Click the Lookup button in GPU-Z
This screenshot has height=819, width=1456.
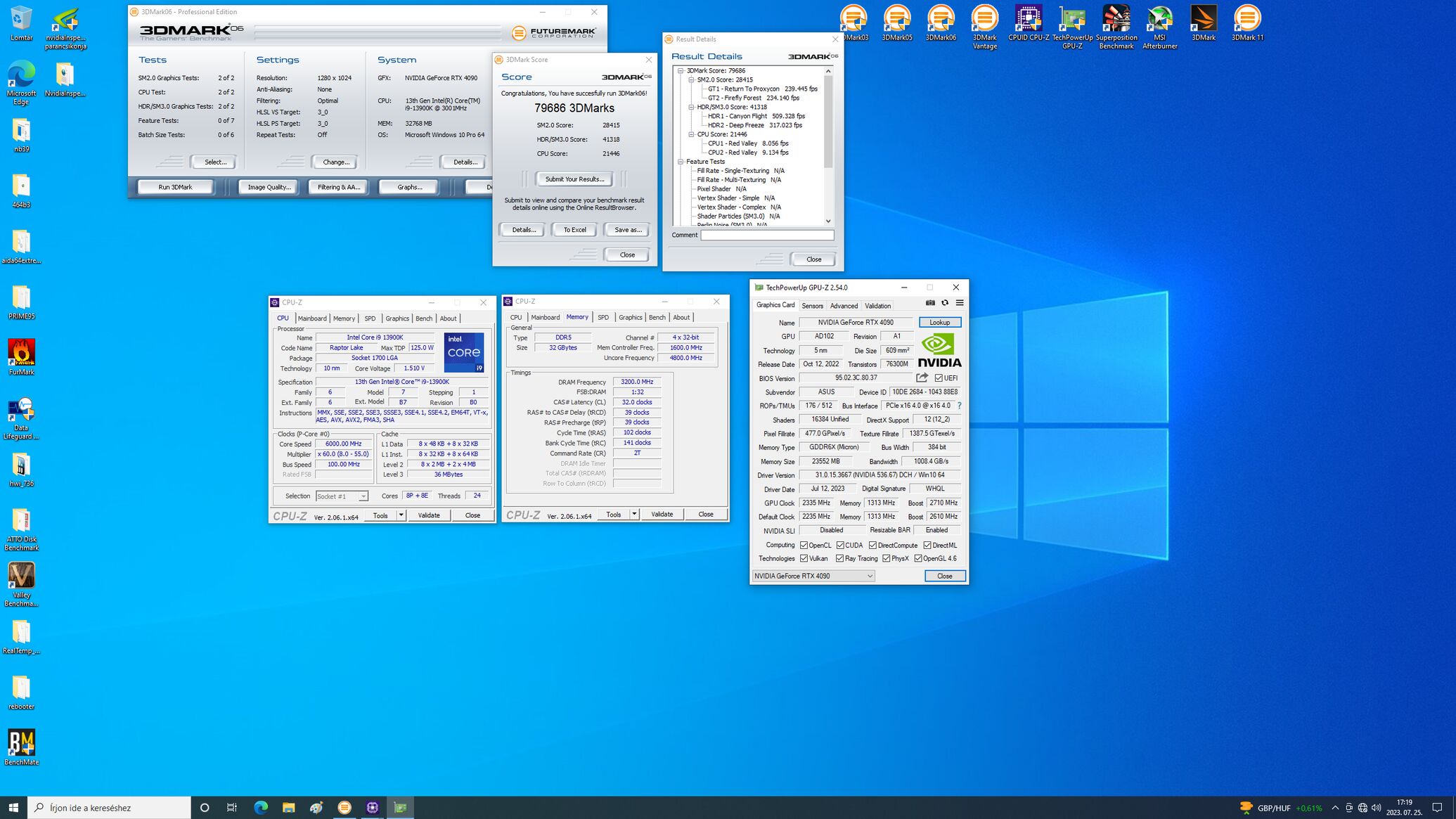coord(939,322)
